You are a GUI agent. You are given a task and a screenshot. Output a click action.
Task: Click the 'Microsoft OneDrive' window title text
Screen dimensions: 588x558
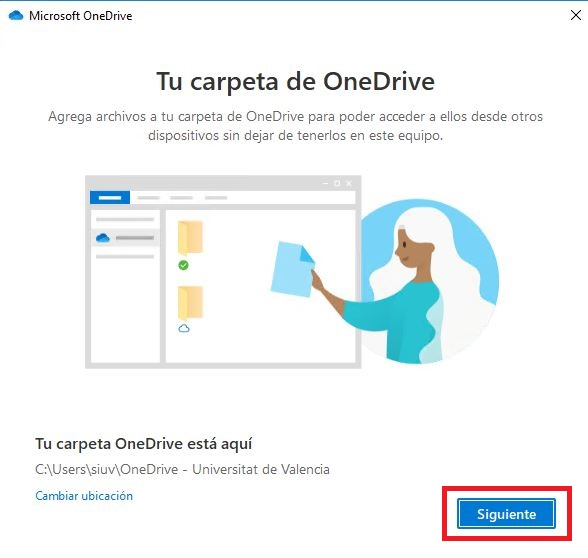(x=81, y=16)
